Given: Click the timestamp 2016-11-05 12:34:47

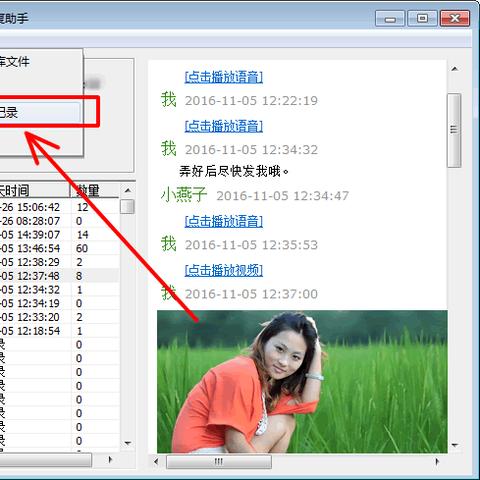Looking at the screenshot, I should pos(283,196).
